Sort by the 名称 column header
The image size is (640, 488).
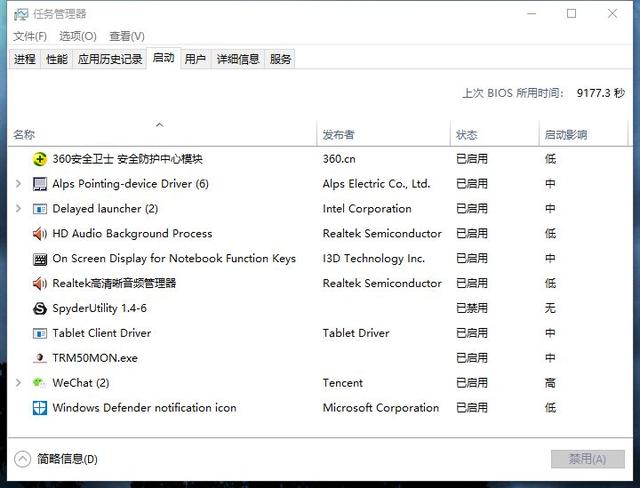pos(162,134)
